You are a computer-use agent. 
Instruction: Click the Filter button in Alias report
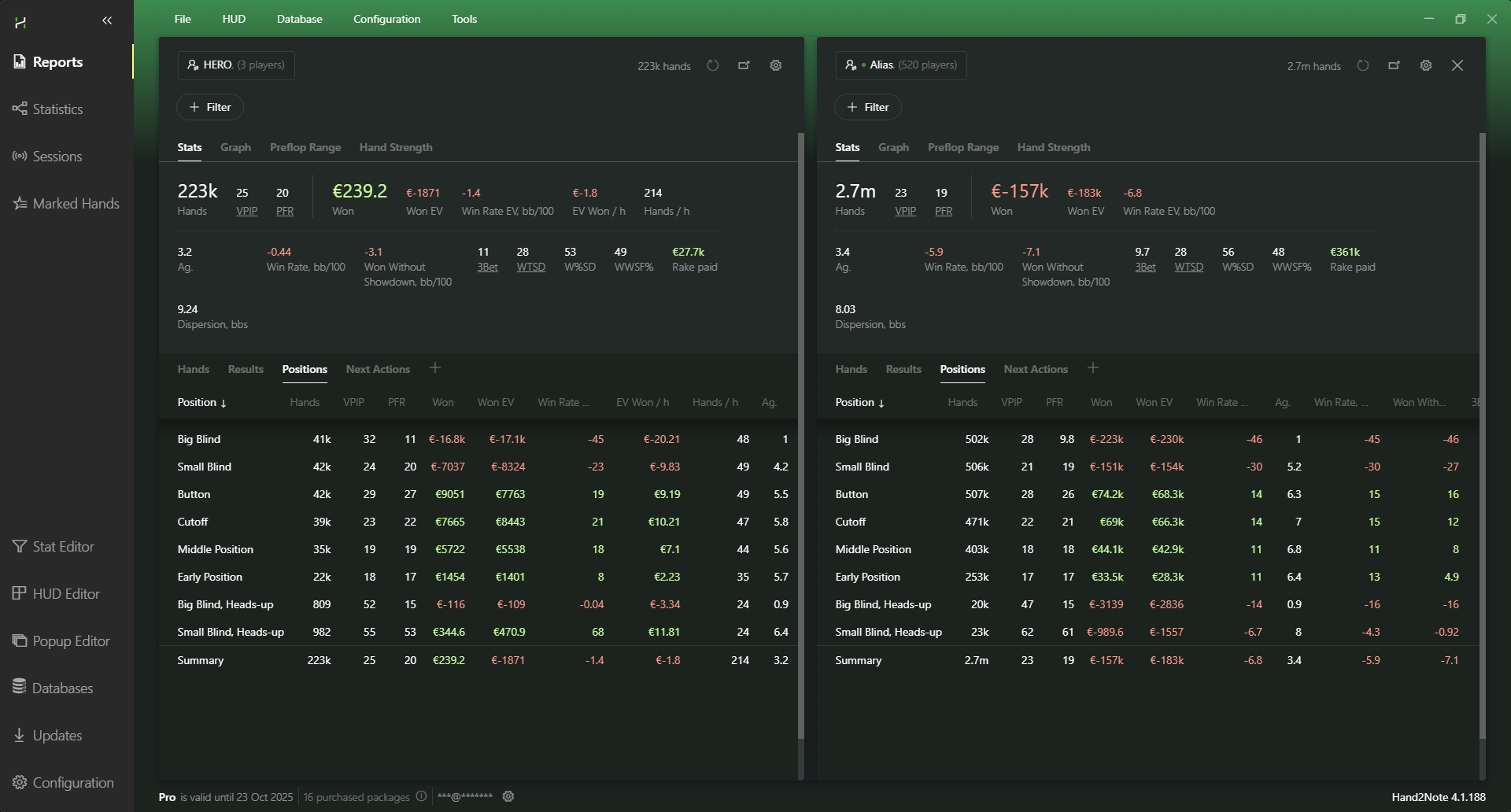click(868, 107)
